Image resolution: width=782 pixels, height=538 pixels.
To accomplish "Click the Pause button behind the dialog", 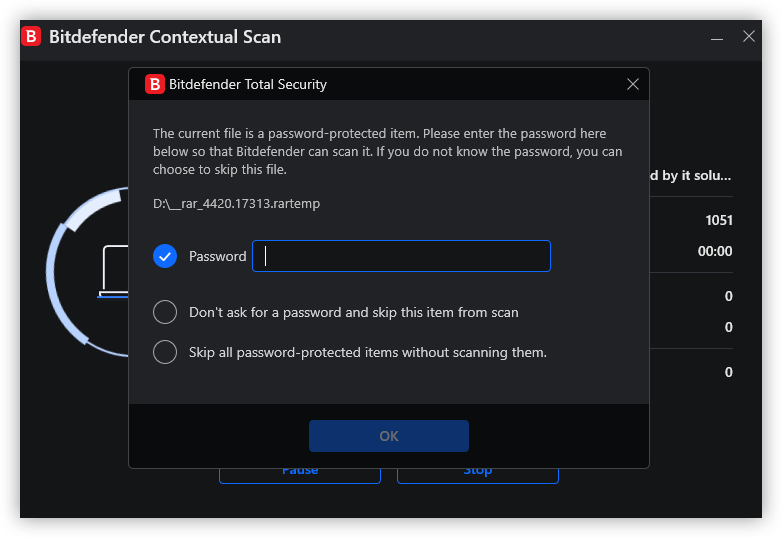I will click(300, 476).
